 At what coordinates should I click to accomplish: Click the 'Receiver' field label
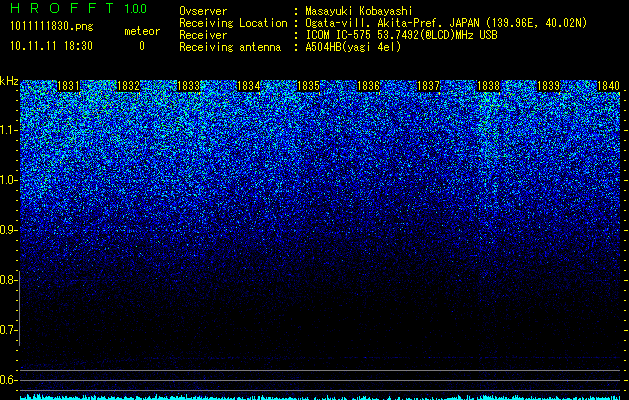click(203, 35)
